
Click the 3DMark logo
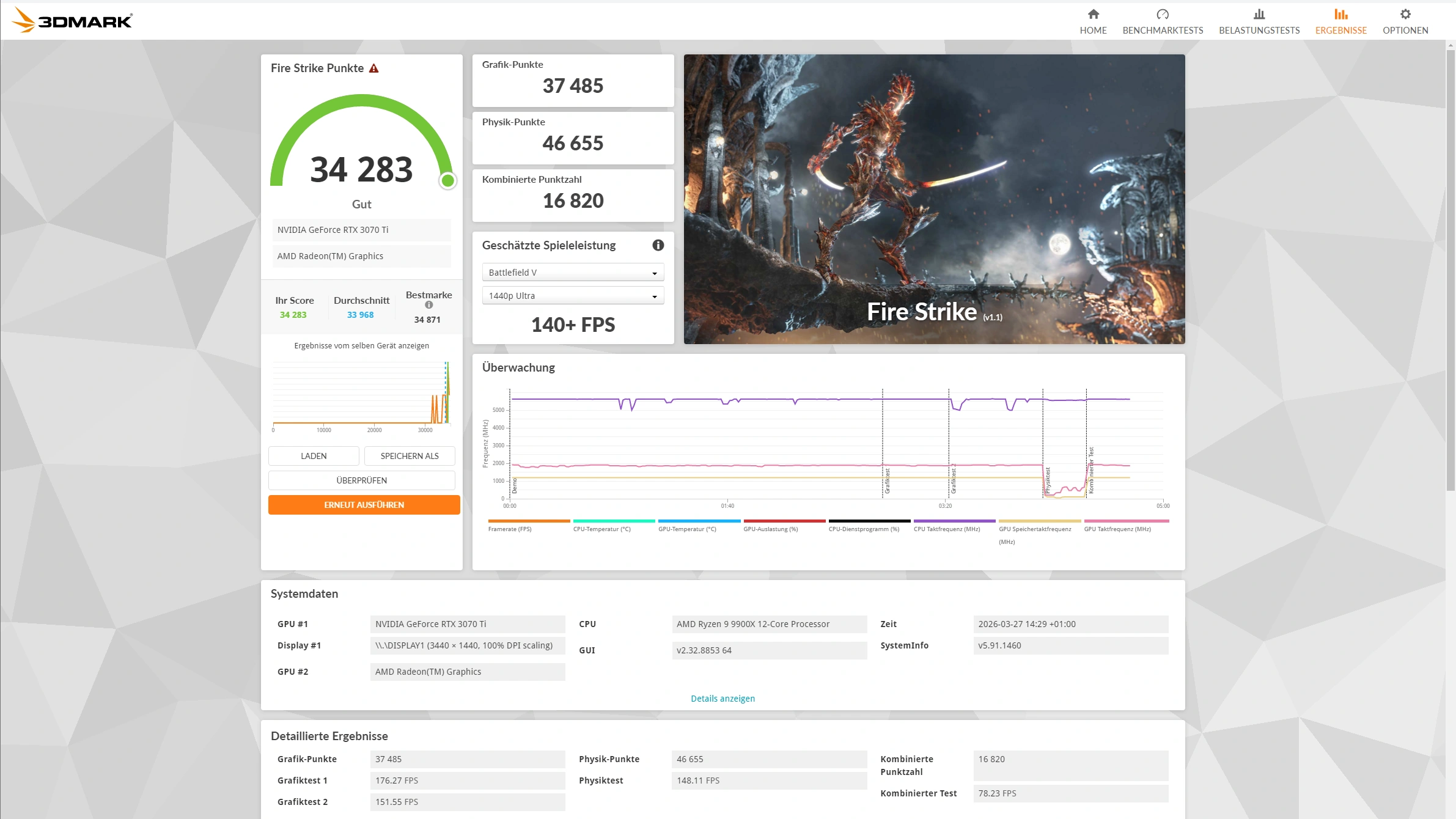coord(72,20)
